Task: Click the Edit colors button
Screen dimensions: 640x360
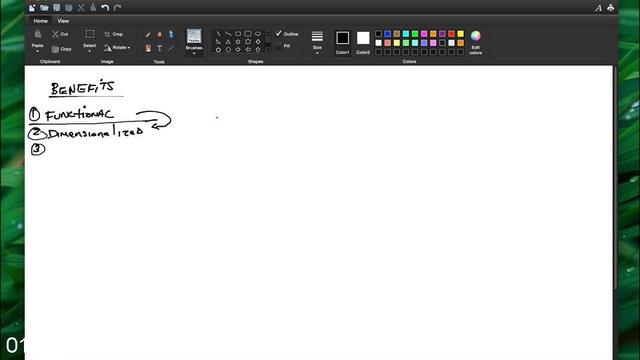Action: (476, 42)
